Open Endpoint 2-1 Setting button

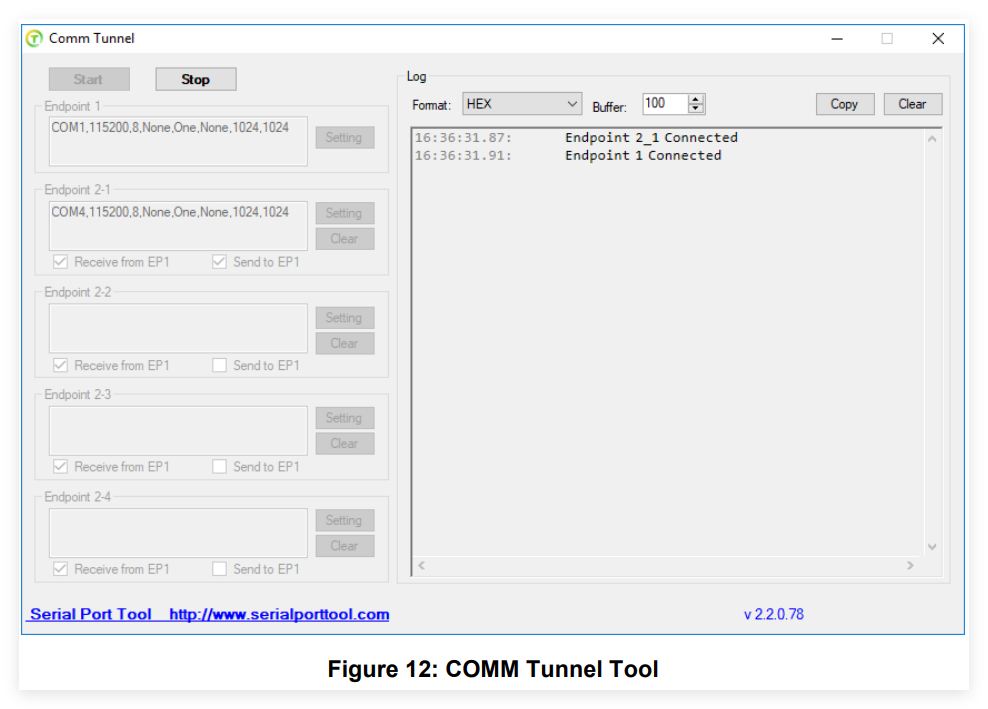click(x=345, y=213)
